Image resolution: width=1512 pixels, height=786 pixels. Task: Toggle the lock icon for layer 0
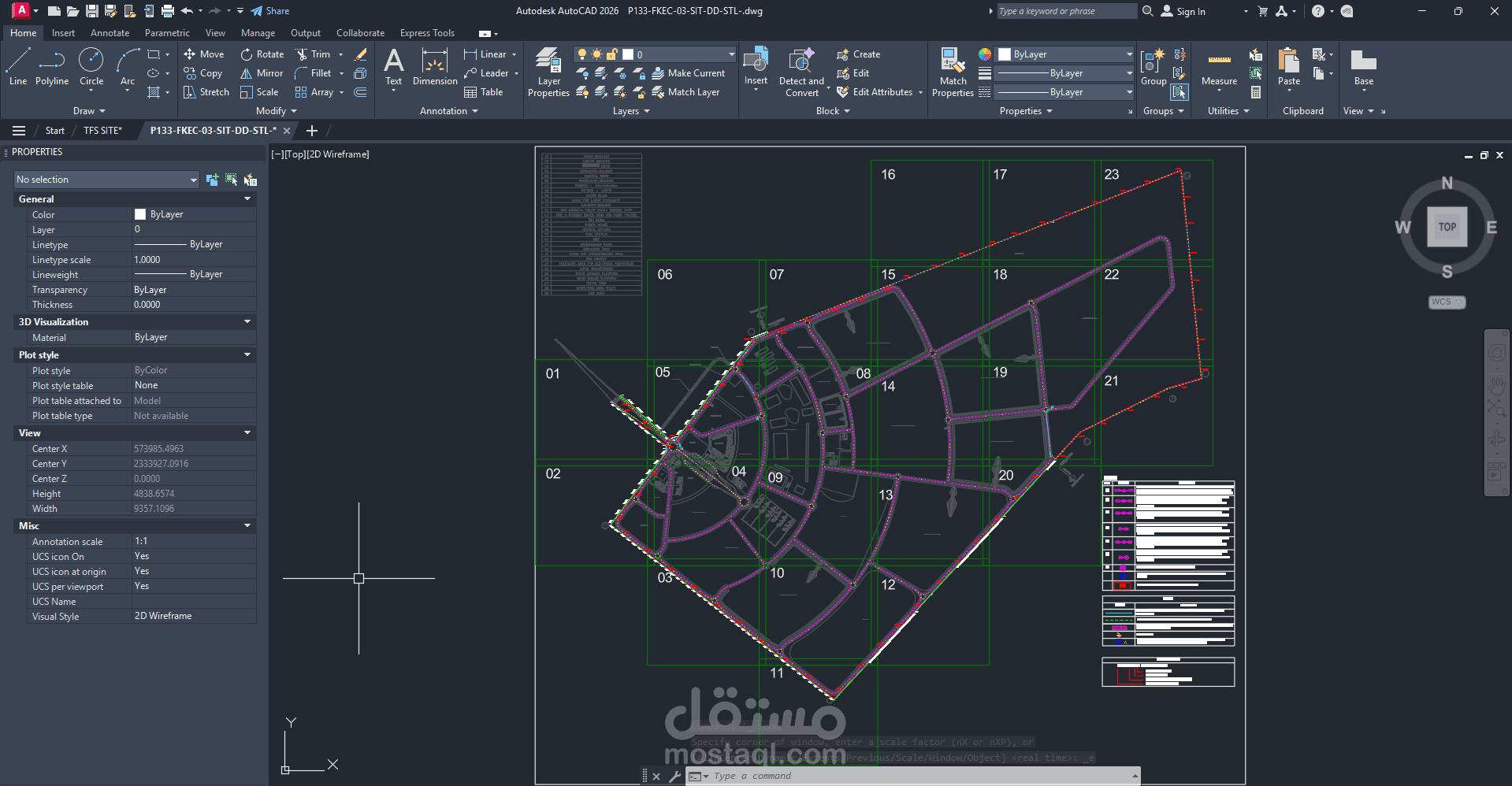coord(611,54)
